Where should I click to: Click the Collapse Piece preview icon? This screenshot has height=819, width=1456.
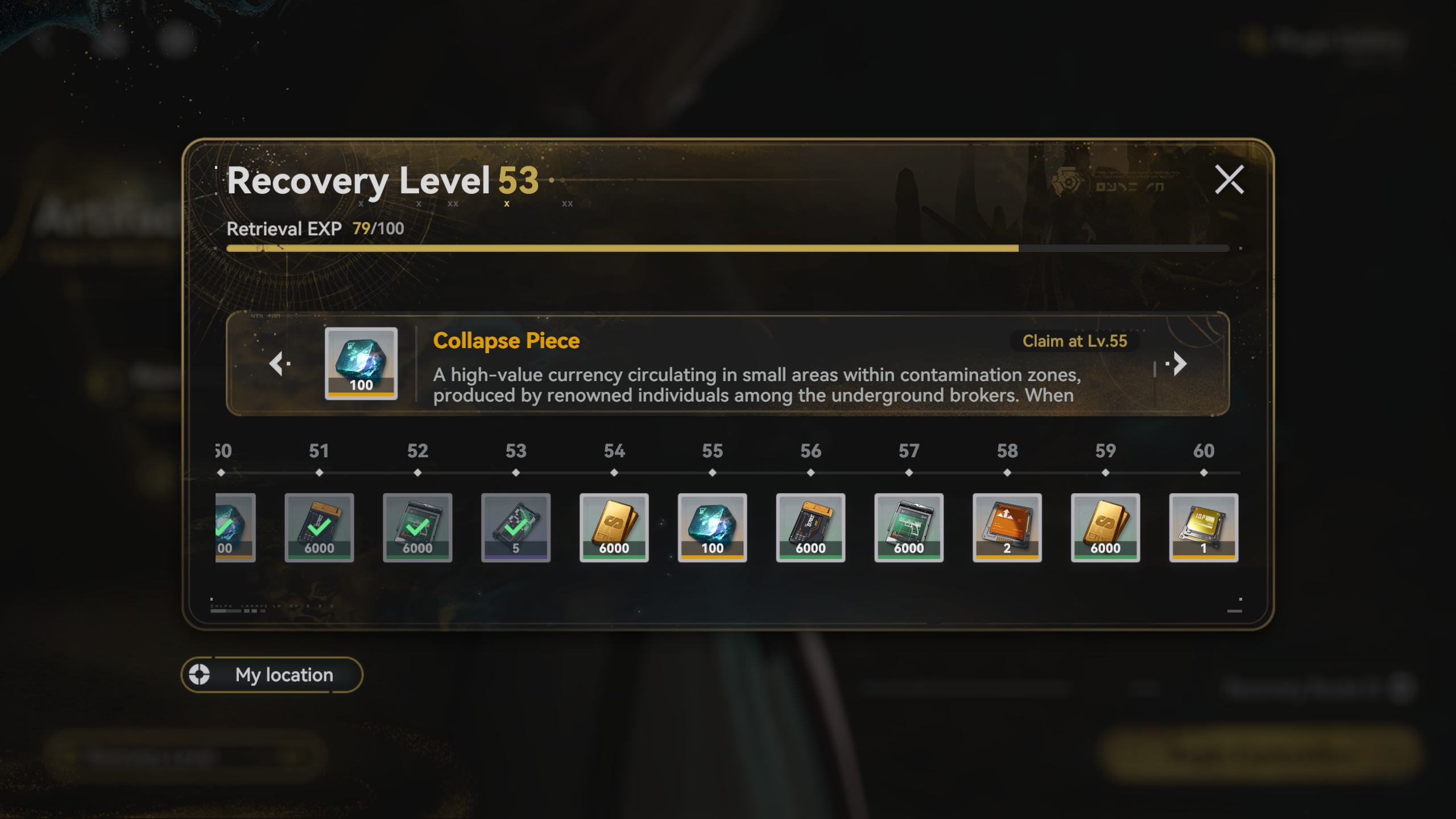tap(361, 363)
